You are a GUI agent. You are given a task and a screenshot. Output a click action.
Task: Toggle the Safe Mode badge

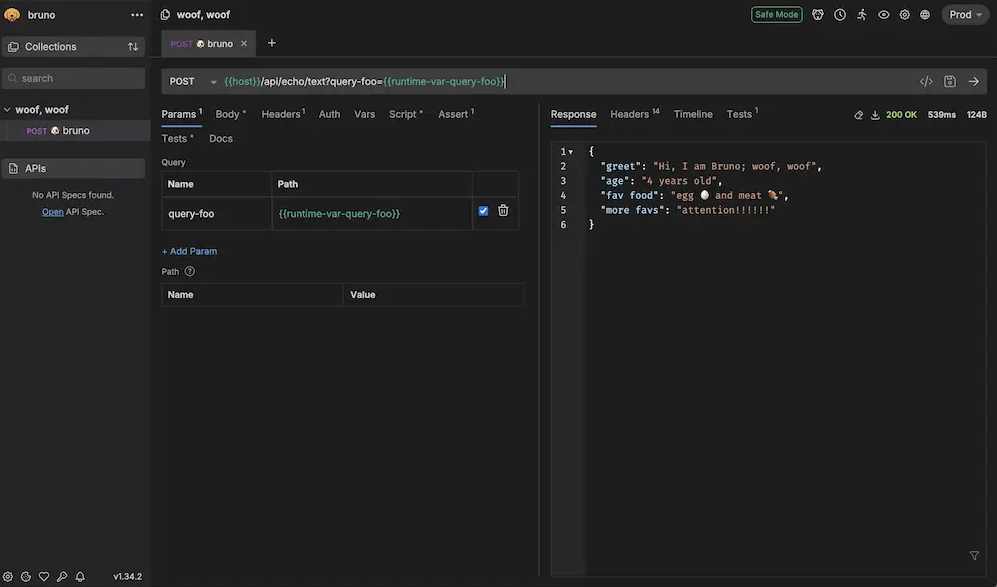(x=777, y=15)
